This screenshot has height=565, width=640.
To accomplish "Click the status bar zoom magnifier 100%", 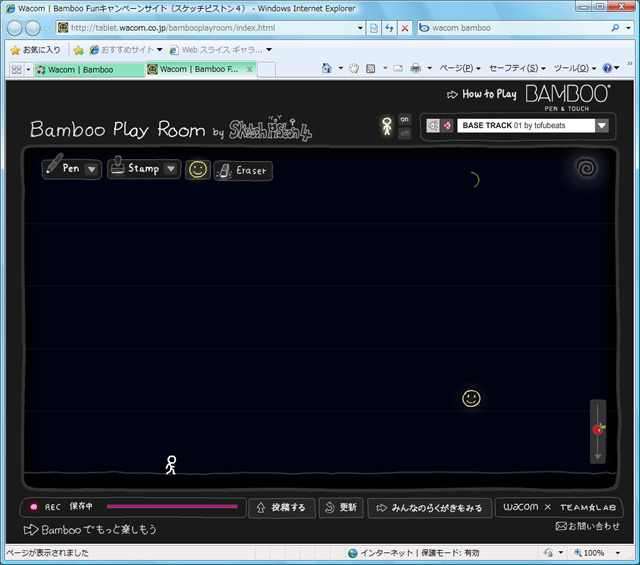I will 589,553.
